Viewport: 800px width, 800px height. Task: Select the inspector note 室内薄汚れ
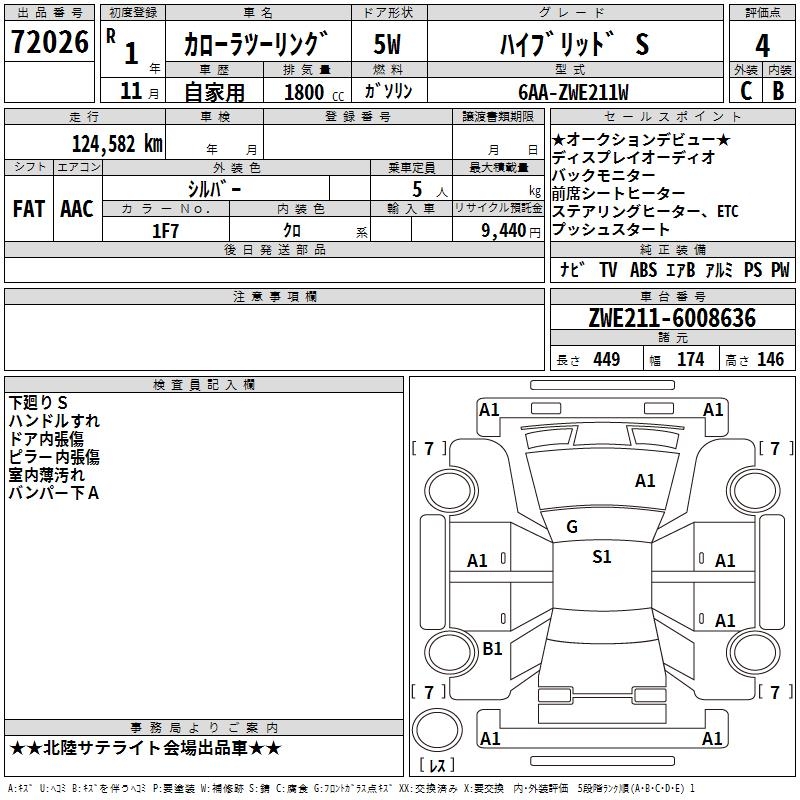tap(46, 475)
